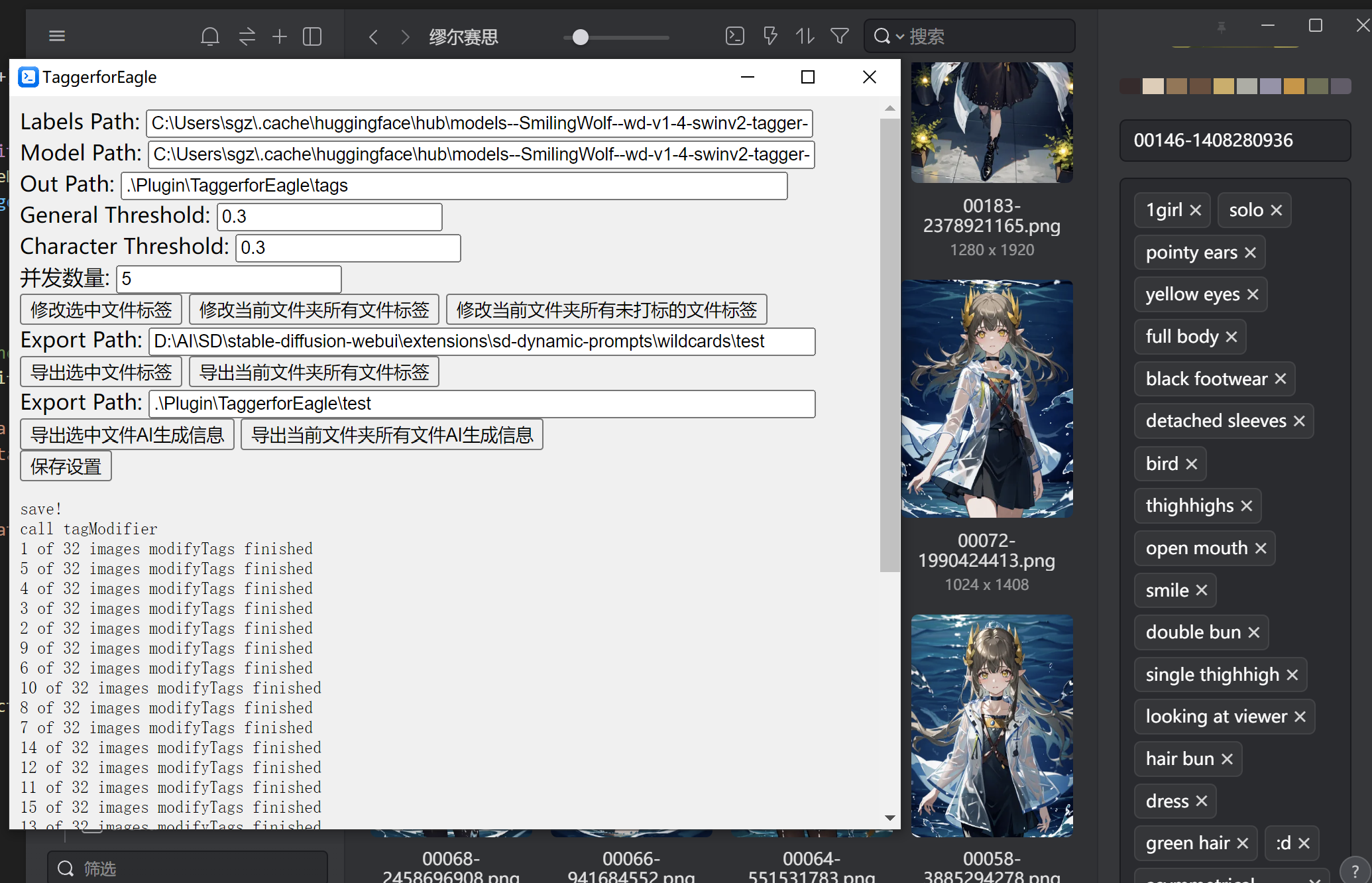Toggle the sidebar layout icon
Screen dimensions: 1372x883
tap(312, 36)
